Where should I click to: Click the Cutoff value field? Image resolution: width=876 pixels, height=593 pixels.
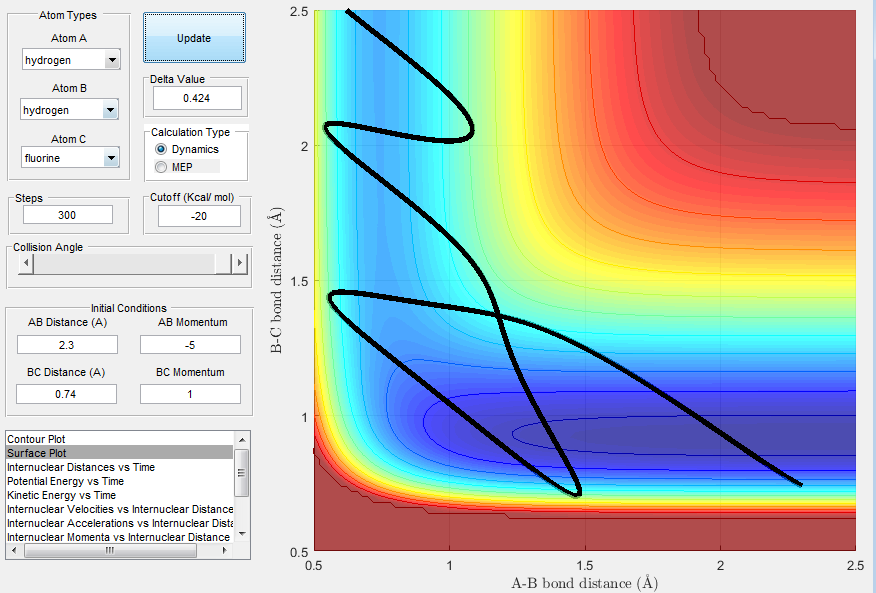pyautogui.click(x=199, y=216)
